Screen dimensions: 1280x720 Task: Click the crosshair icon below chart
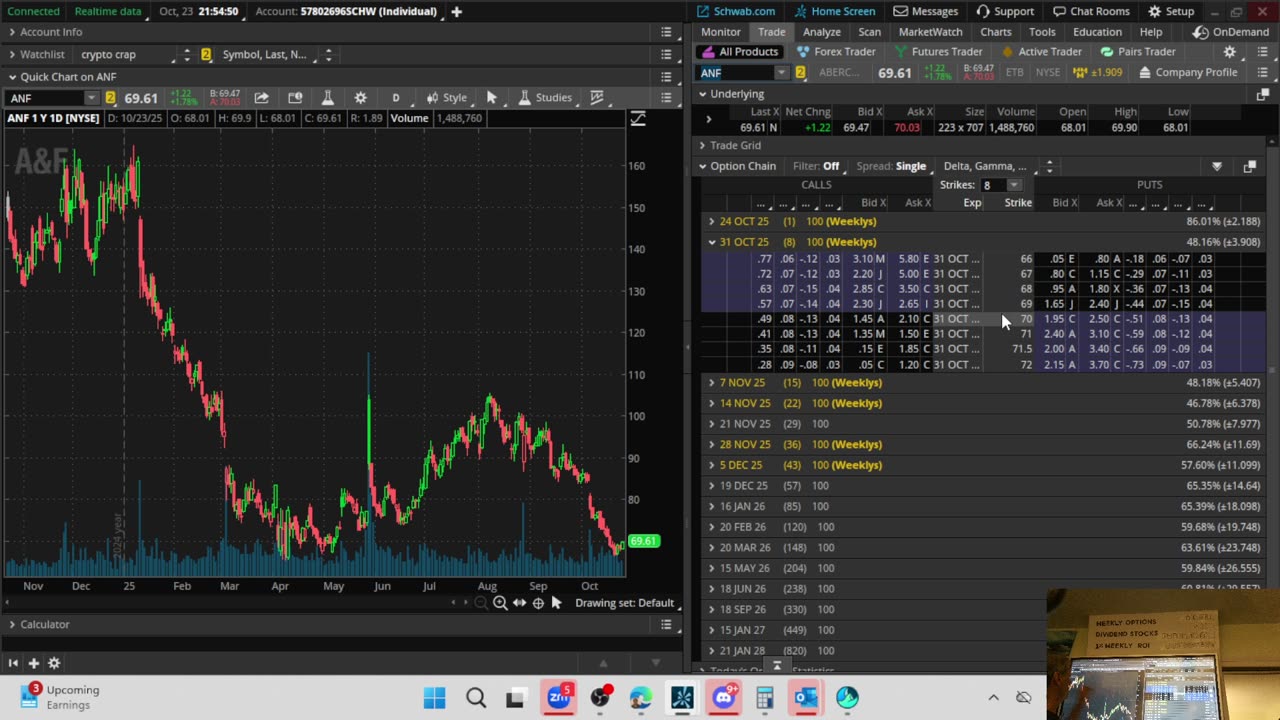[x=538, y=603]
